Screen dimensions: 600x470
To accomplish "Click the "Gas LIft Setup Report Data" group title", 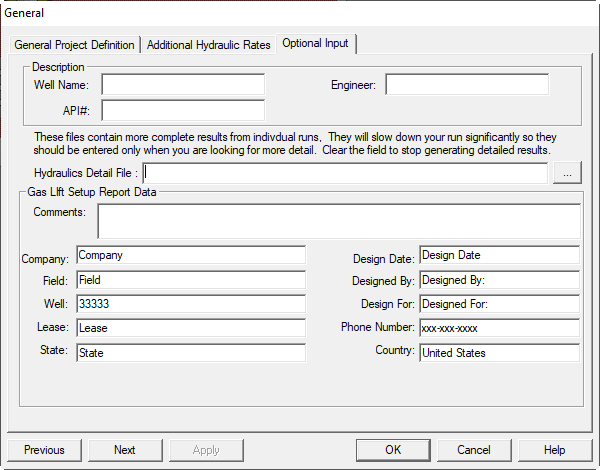I will 91,192.
